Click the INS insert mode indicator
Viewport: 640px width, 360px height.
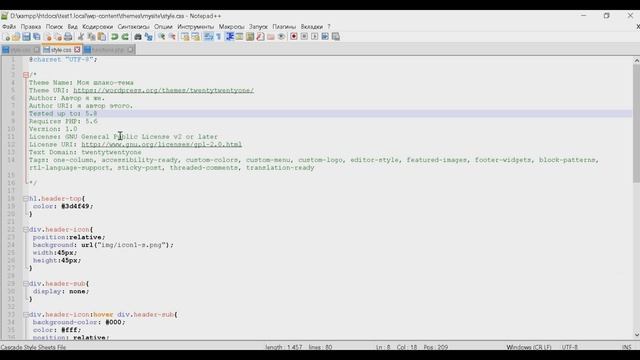pos(627,347)
